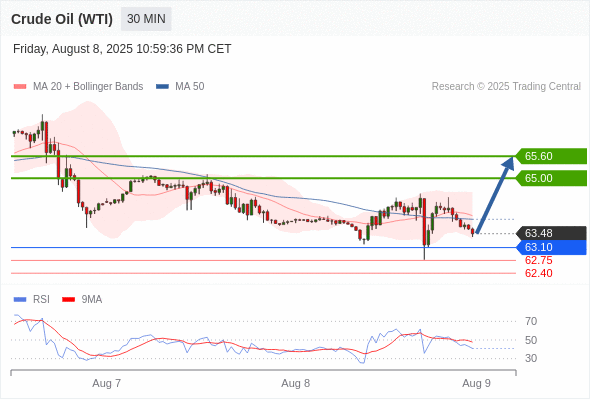Click the Aug 8 date label
Image resolution: width=590 pixels, height=400 pixels.
(x=295, y=383)
